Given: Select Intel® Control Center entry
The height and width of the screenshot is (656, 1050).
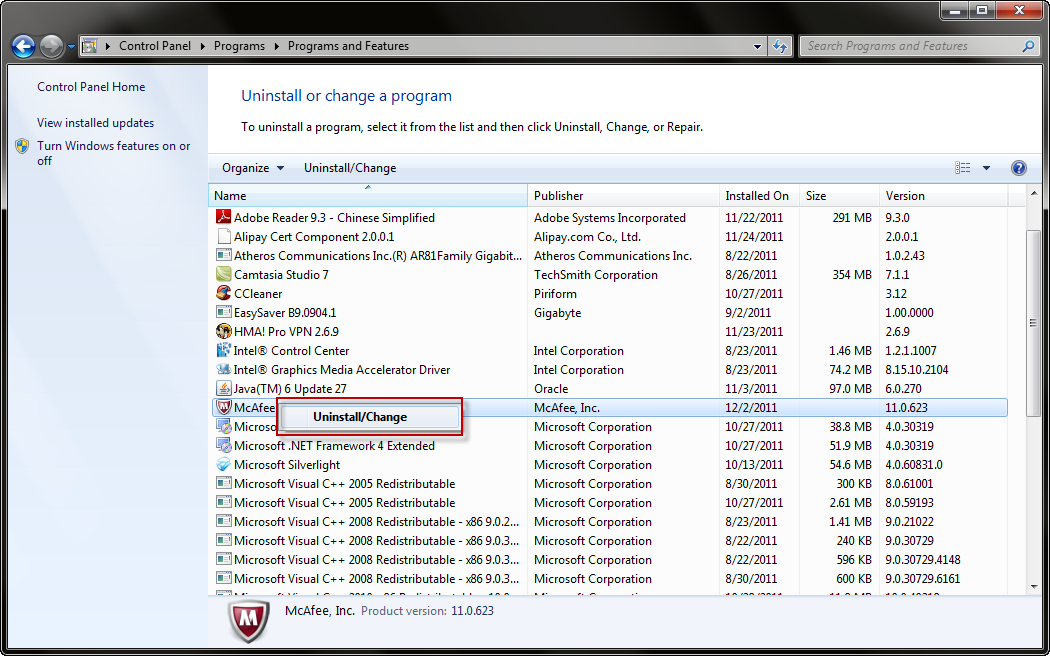Looking at the screenshot, I should coord(291,351).
